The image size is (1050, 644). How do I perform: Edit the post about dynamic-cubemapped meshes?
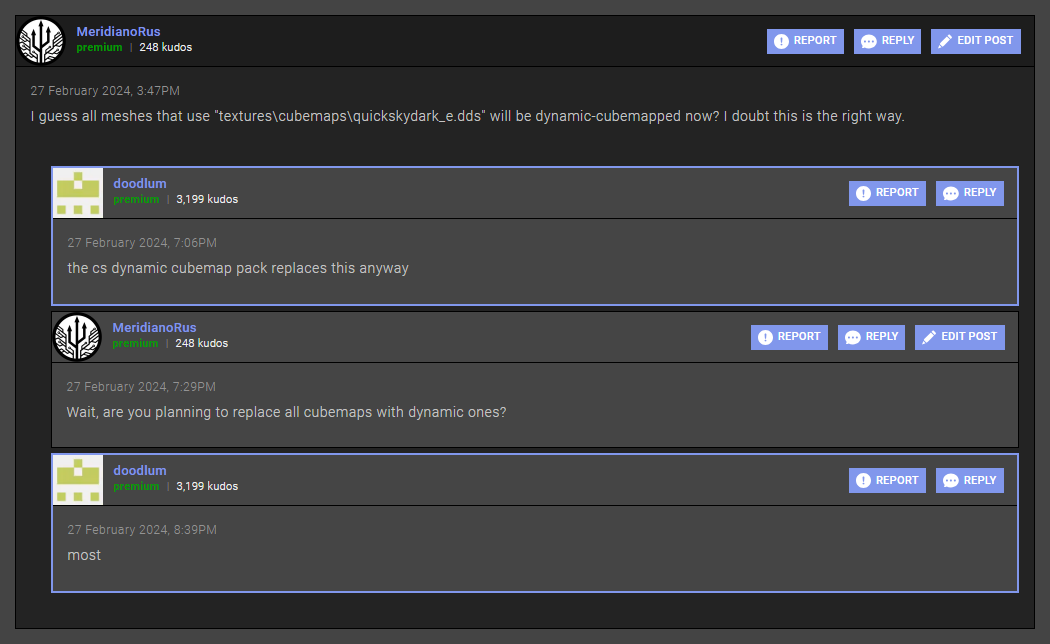pyautogui.click(x=975, y=41)
